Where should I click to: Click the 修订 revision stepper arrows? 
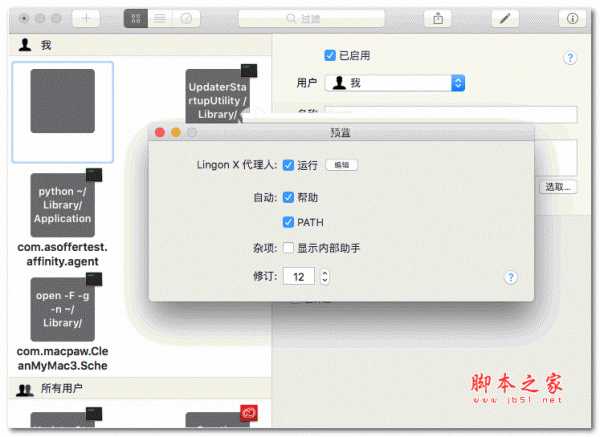(x=325, y=276)
